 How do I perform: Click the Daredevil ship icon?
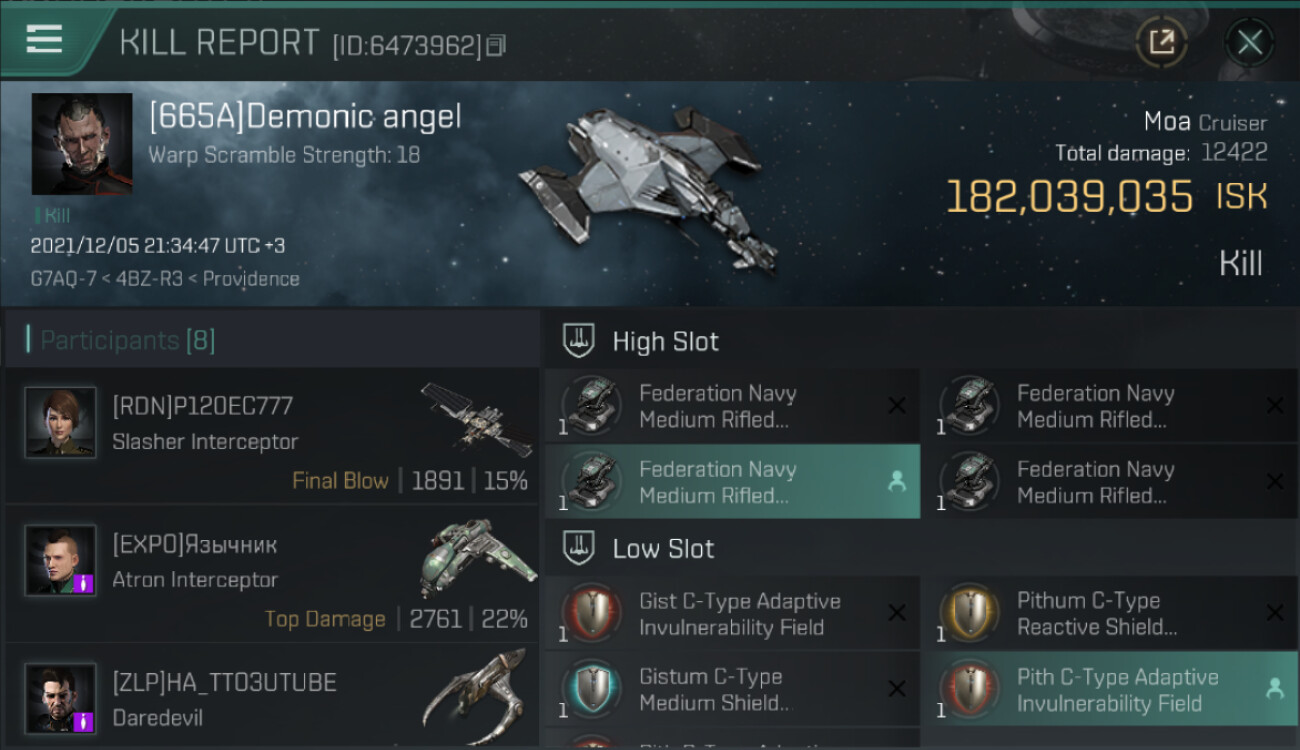click(x=475, y=694)
